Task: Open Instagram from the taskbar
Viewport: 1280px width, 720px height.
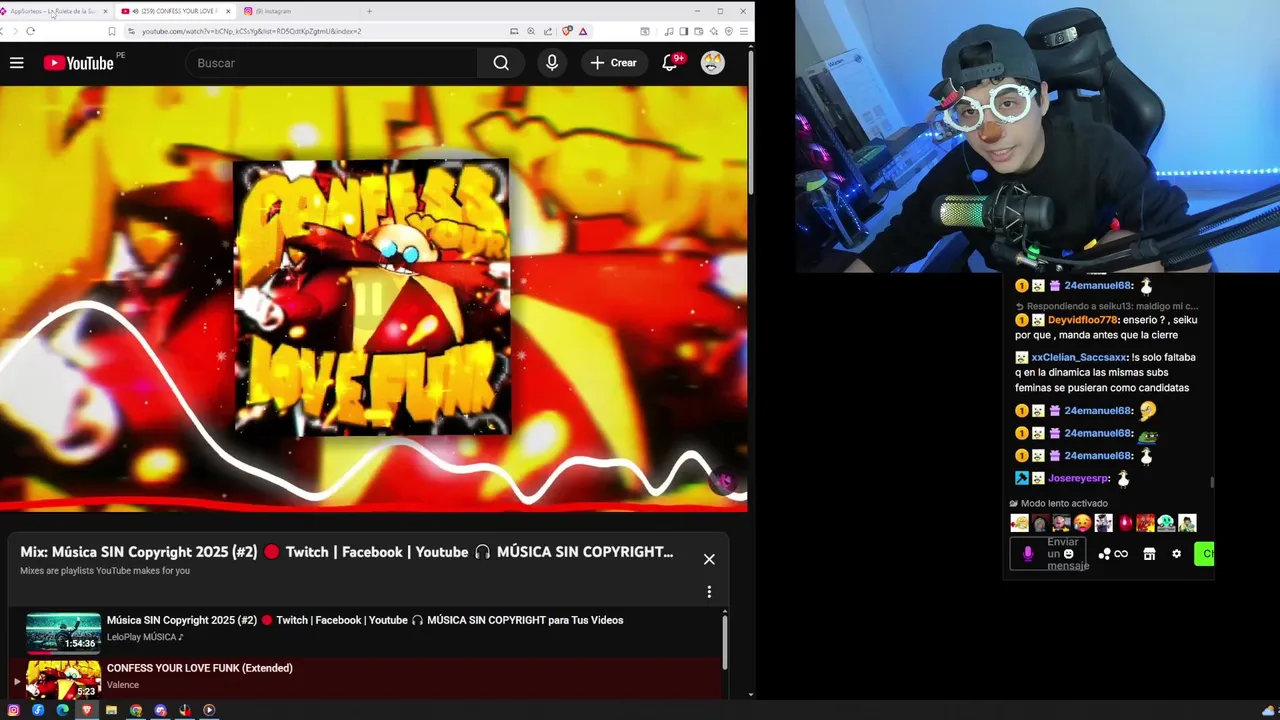Action: pos(13,710)
